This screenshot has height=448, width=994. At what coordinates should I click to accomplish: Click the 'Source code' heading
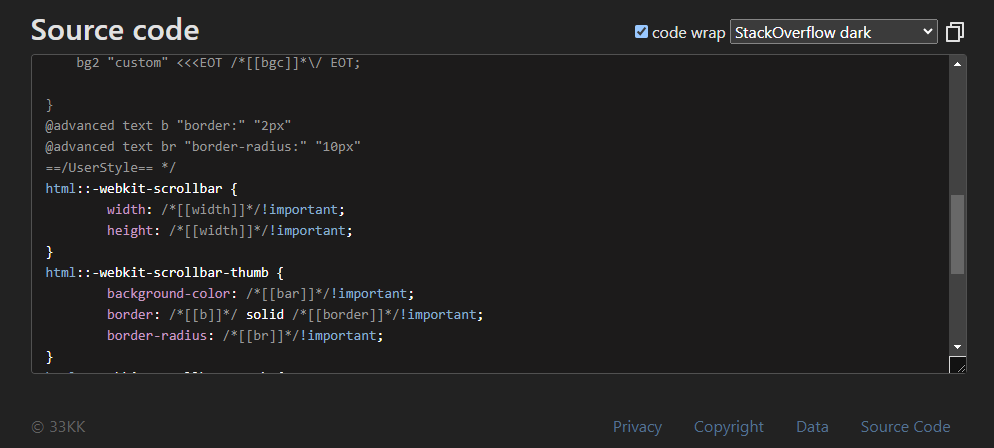pos(115,30)
